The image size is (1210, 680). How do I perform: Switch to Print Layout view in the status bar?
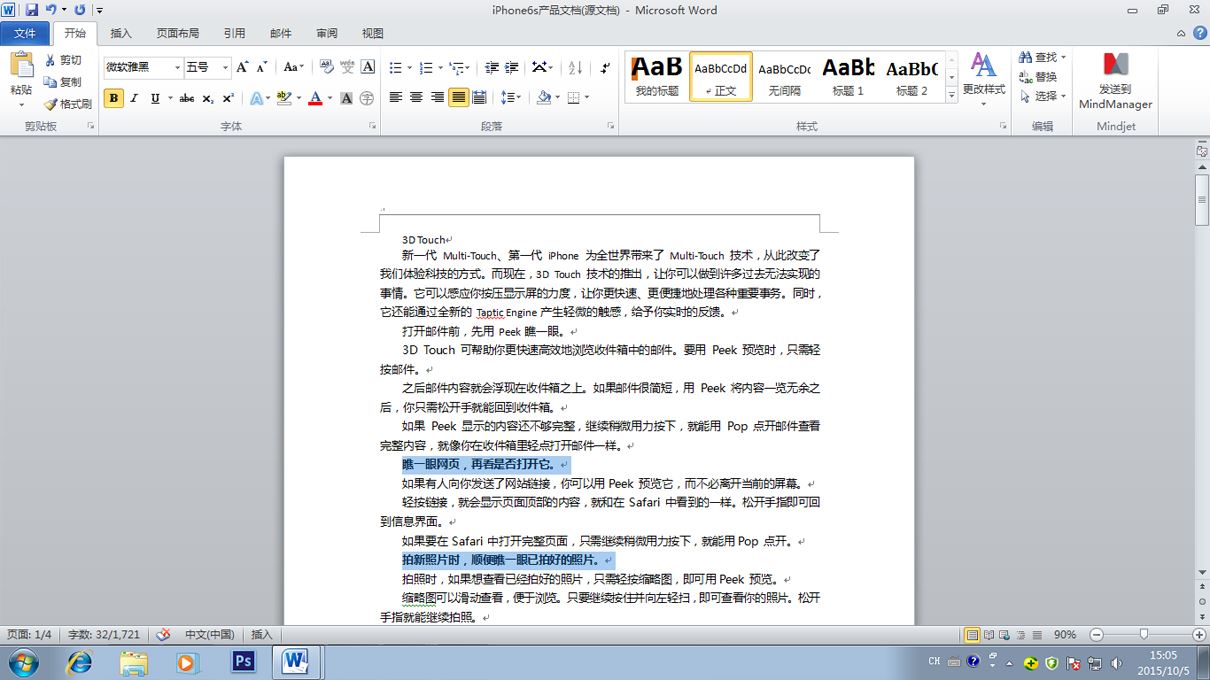[971, 635]
